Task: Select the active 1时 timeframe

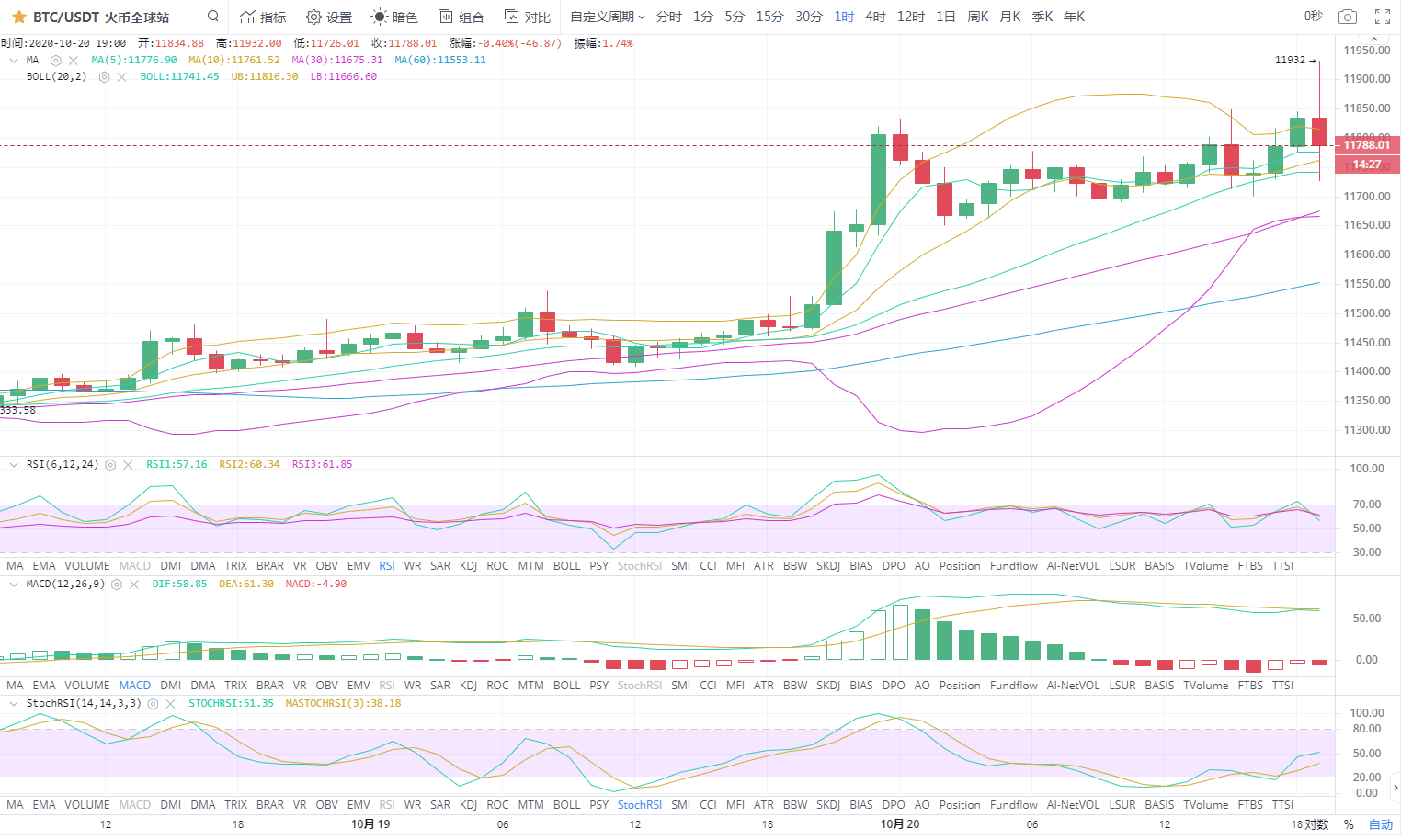Action: click(x=845, y=17)
